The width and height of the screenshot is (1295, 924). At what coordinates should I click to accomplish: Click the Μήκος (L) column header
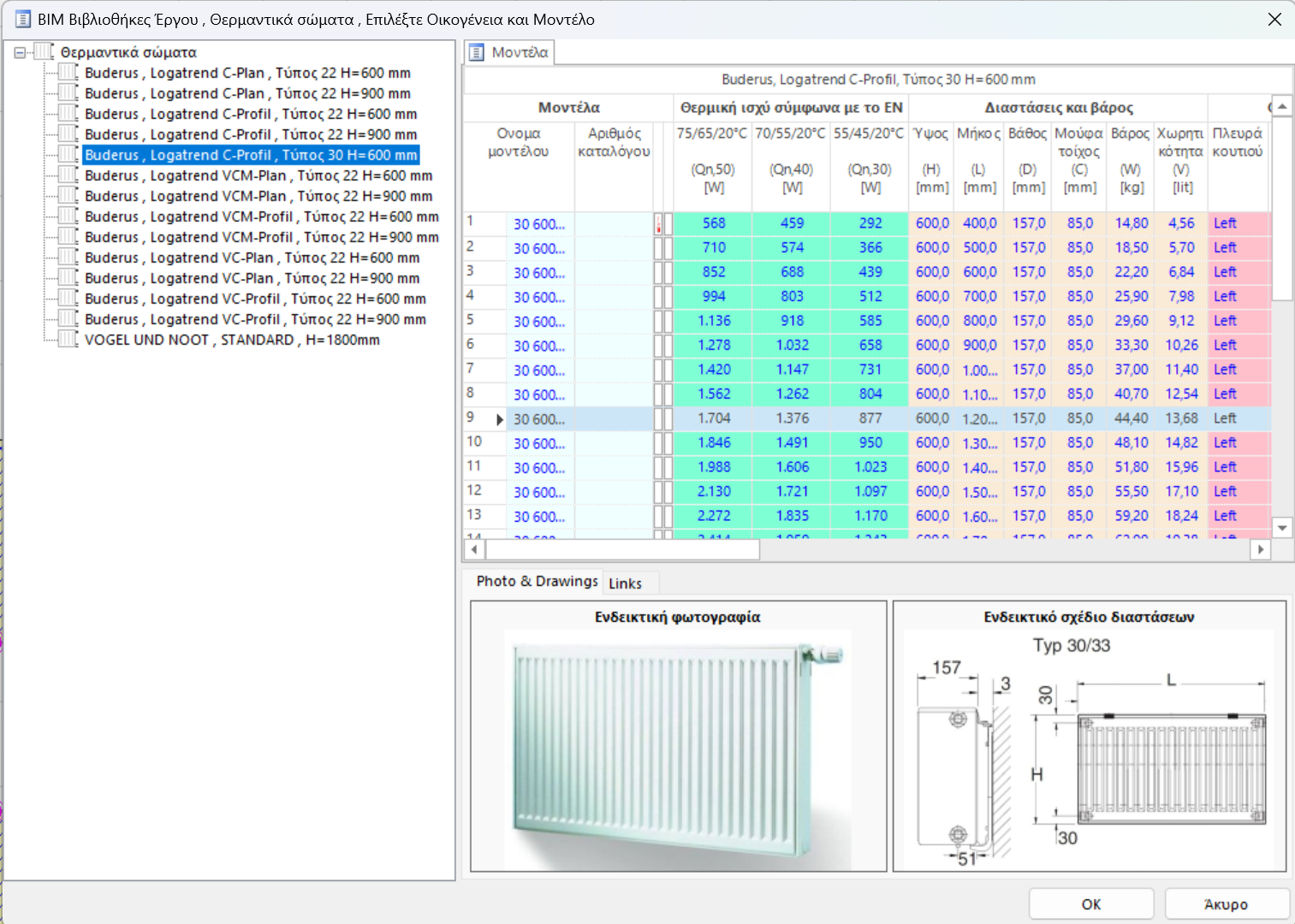[x=979, y=167]
